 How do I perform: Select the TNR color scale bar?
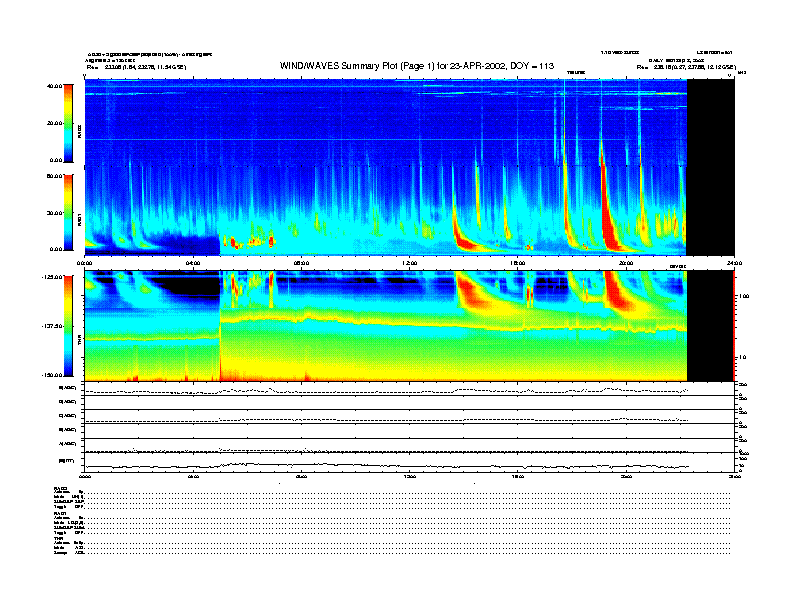(68, 326)
